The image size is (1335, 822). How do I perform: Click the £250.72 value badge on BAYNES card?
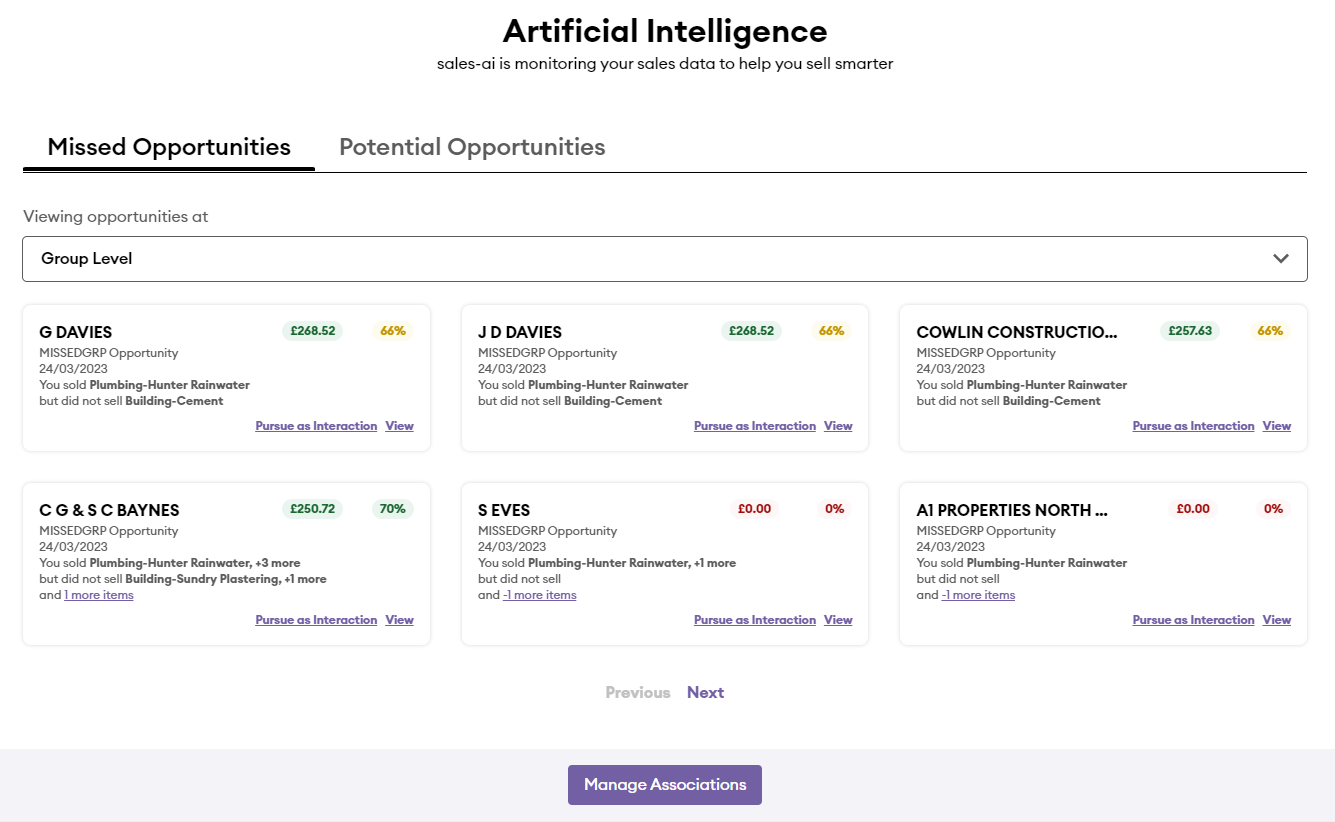312,509
